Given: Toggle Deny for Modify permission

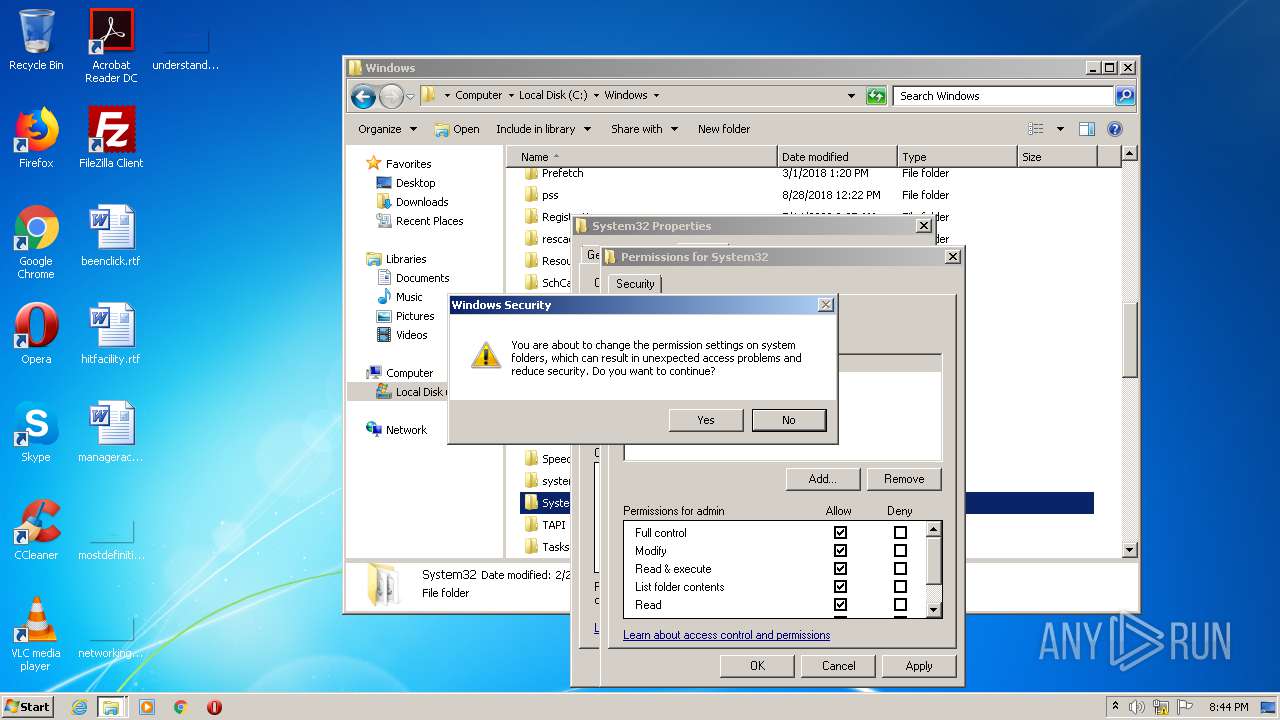Looking at the screenshot, I should coord(900,551).
